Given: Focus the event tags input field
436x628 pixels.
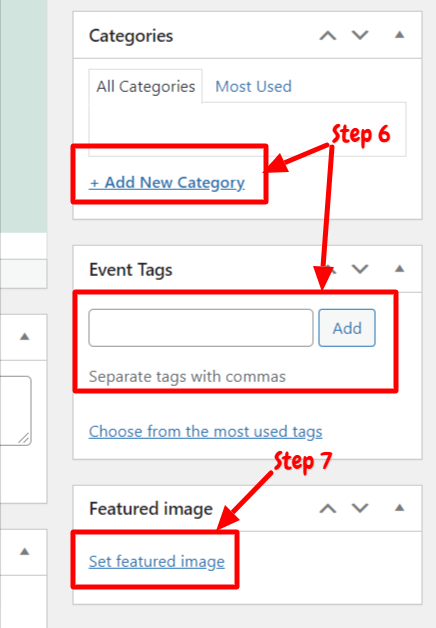Looking at the screenshot, I should pos(201,328).
